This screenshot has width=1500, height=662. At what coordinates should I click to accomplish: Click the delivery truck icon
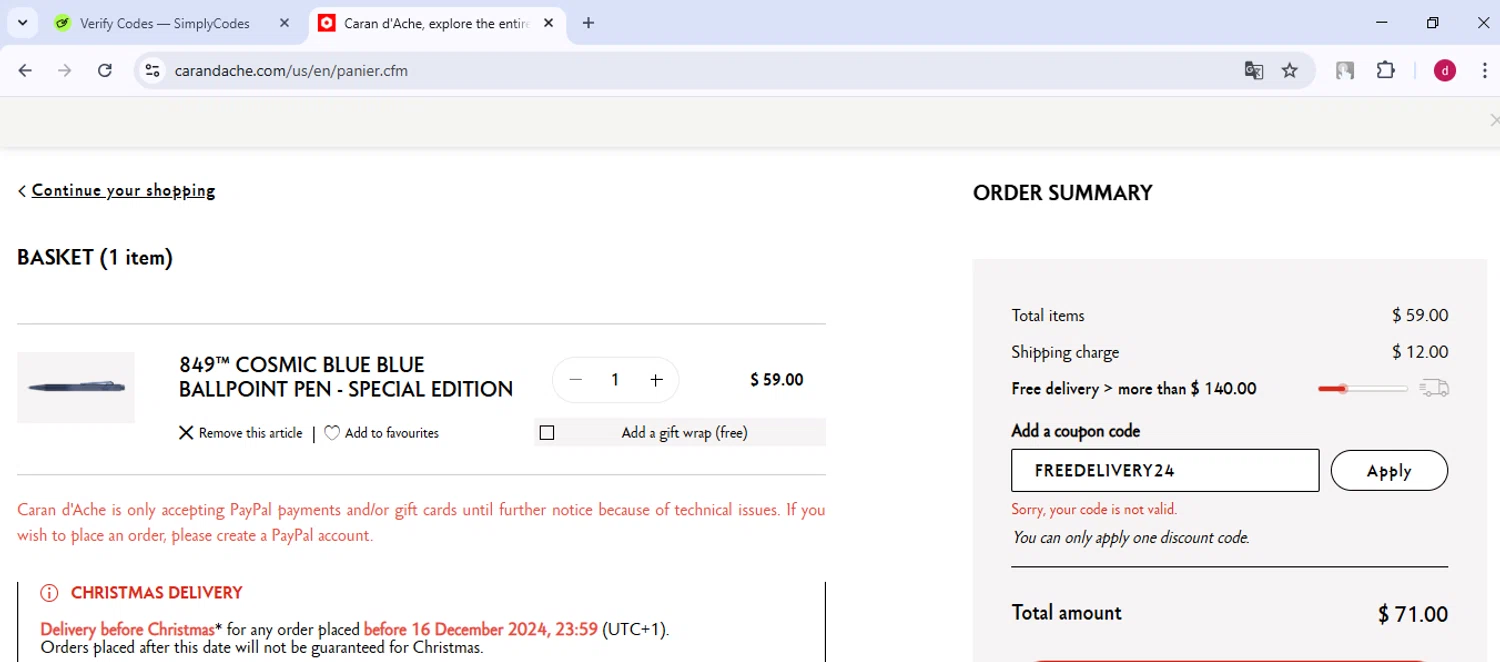(1434, 388)
